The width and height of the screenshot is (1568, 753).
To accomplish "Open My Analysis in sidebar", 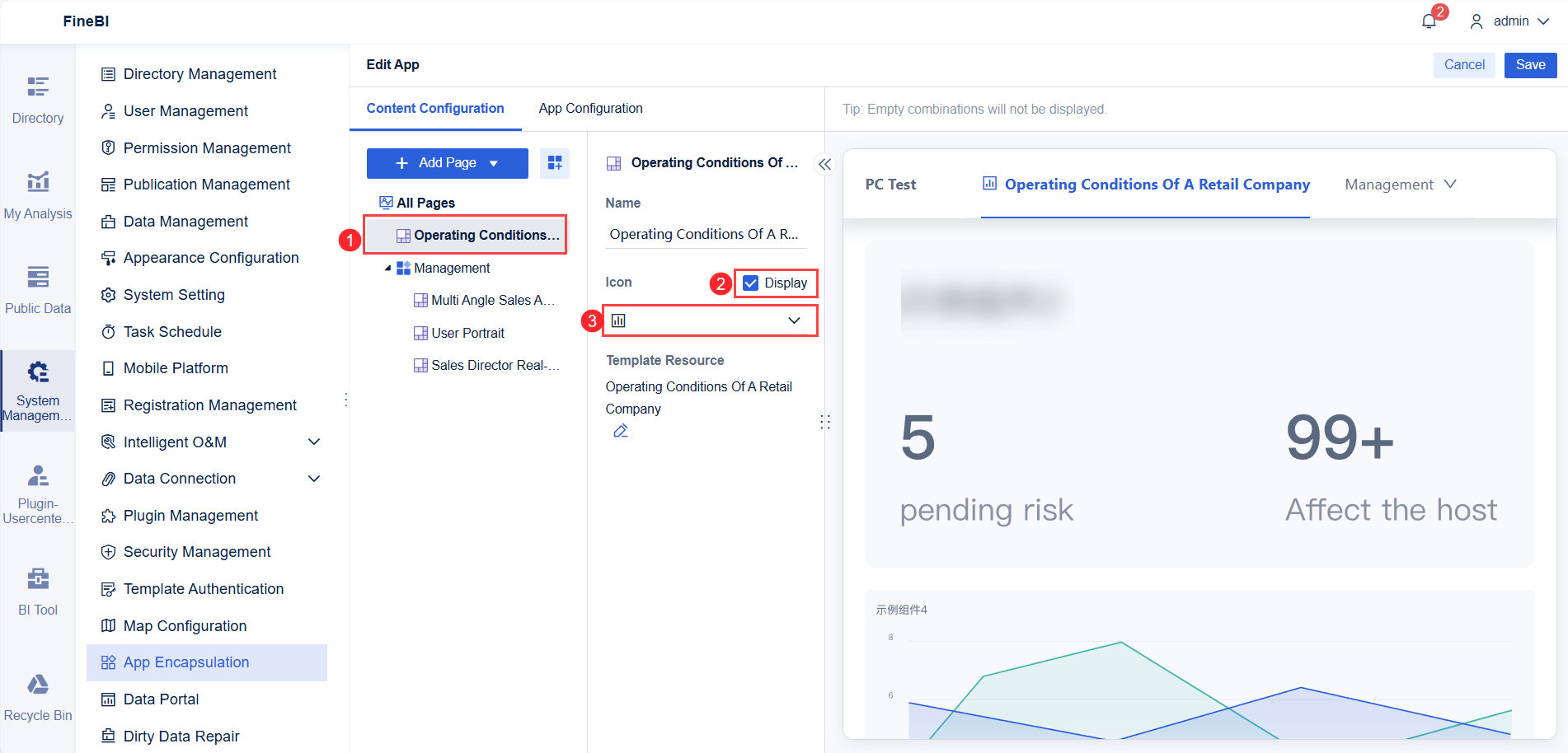I will click(x=38, y=196).
